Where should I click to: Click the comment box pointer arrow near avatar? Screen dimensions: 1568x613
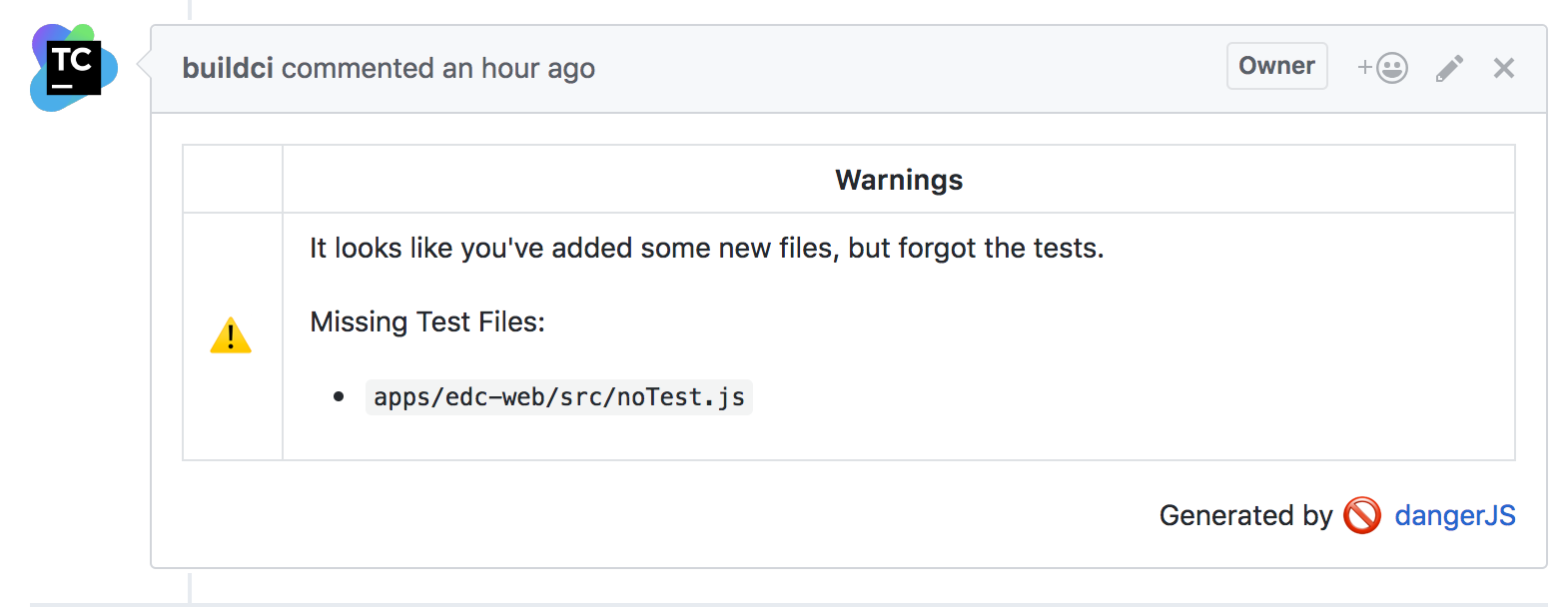[144, 66]
